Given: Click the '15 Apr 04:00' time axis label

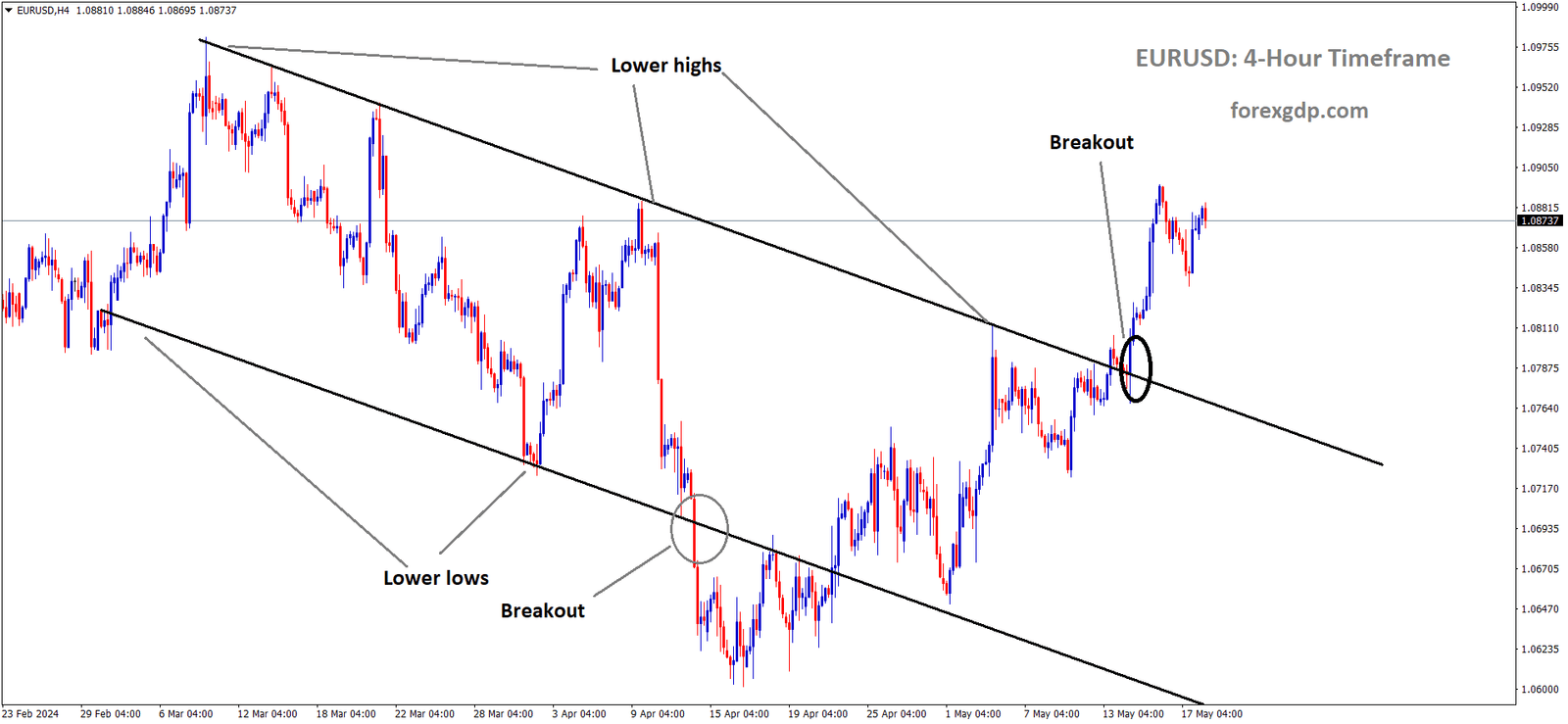Looking at the screenshot, I should coord(739,714).
